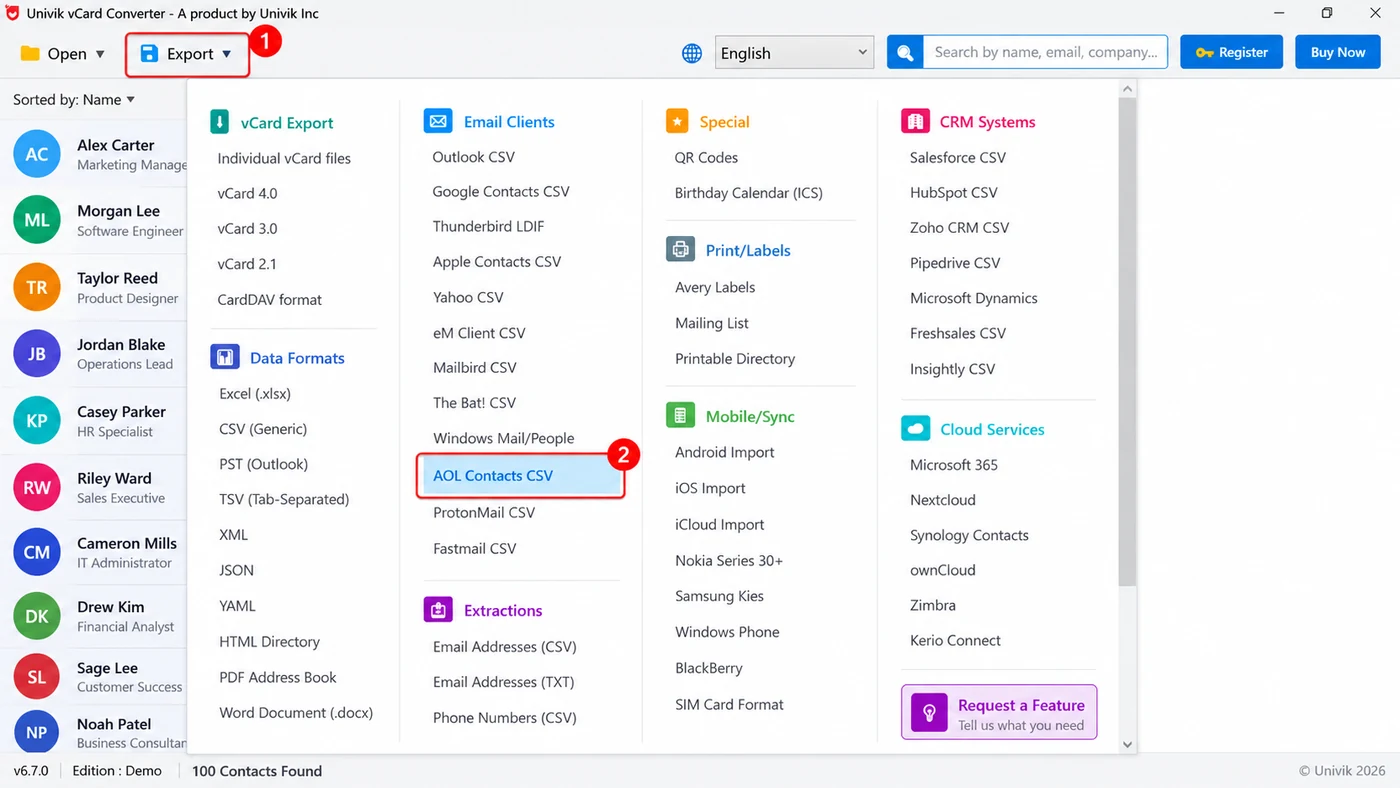Click the CRM Systems section icon

click(x=915, y=122)
